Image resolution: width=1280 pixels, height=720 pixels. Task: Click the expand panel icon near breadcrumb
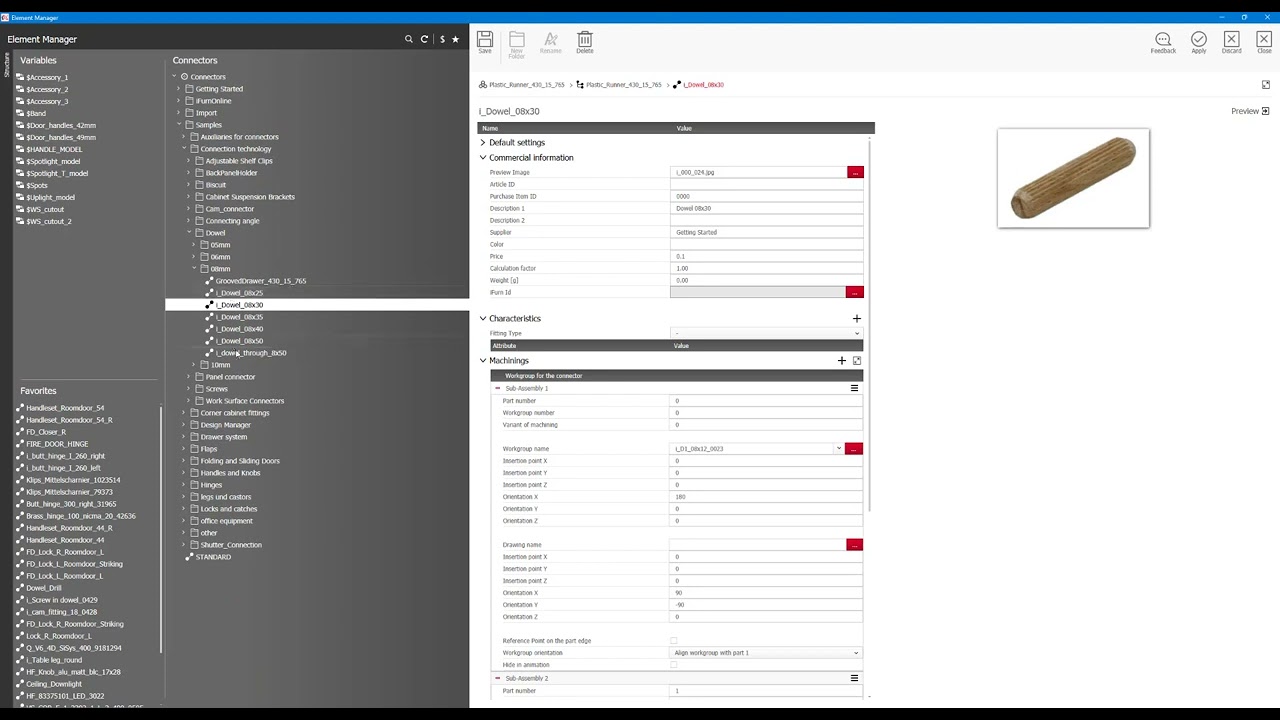click(1265, 85)
